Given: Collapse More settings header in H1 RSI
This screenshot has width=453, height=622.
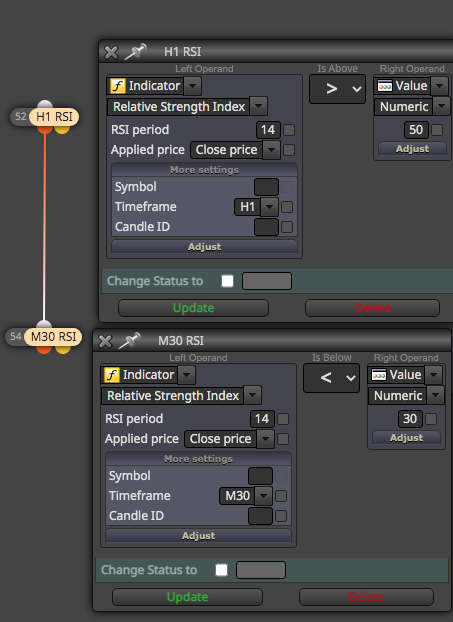Looking at the screenshot, I should 204,170.
